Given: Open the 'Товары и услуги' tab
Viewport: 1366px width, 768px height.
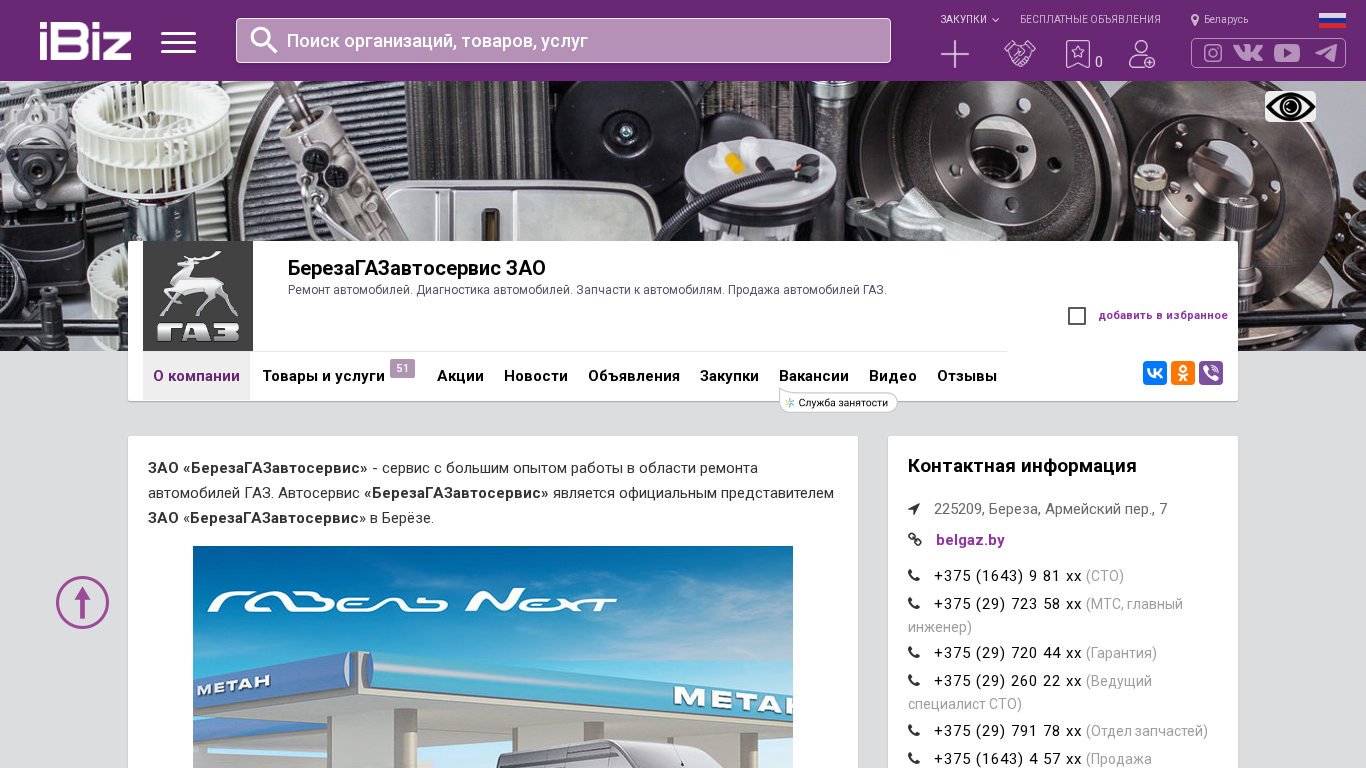Looking at the screenshot, I should [x=323, y=376].
